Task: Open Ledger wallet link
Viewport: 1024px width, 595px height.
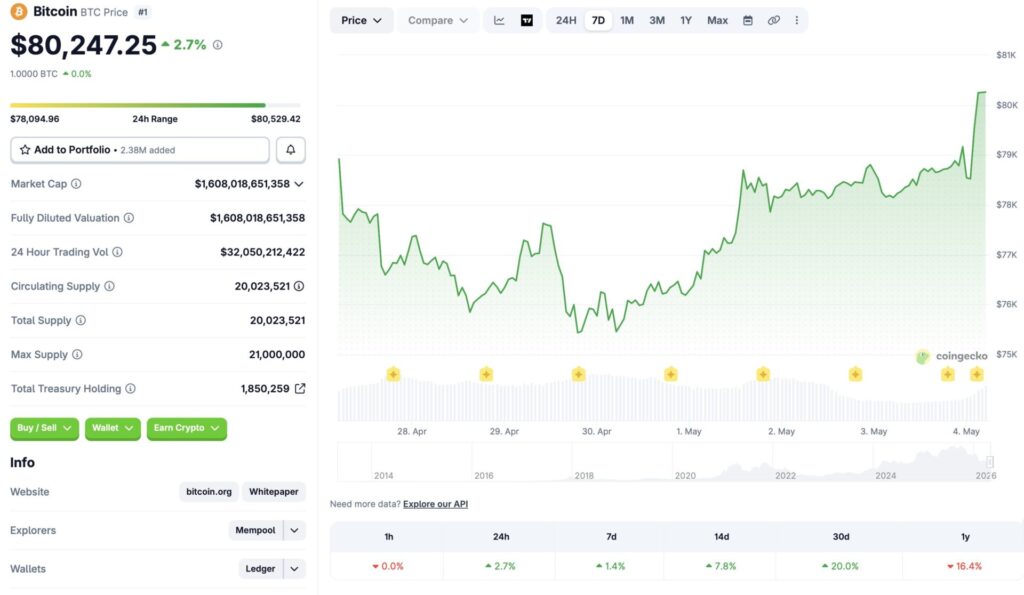Action: click(x=260, y=569)
